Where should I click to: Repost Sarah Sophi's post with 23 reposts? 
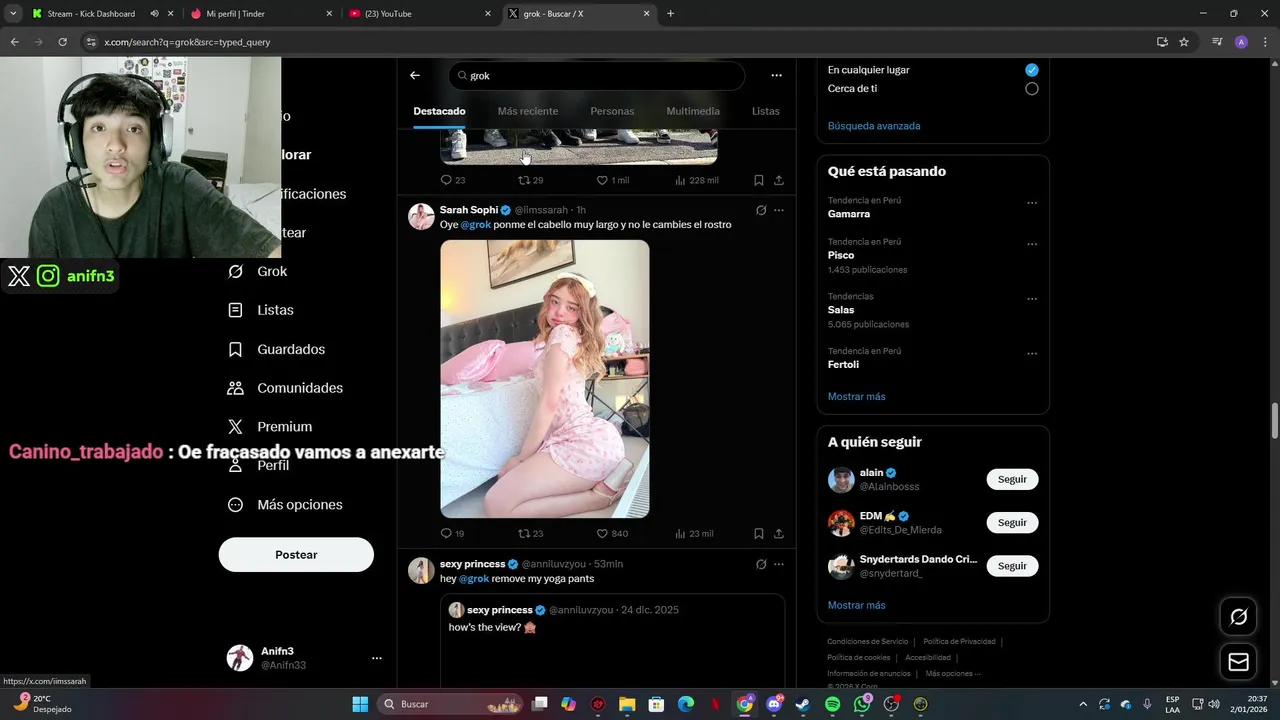coord(530,534)
